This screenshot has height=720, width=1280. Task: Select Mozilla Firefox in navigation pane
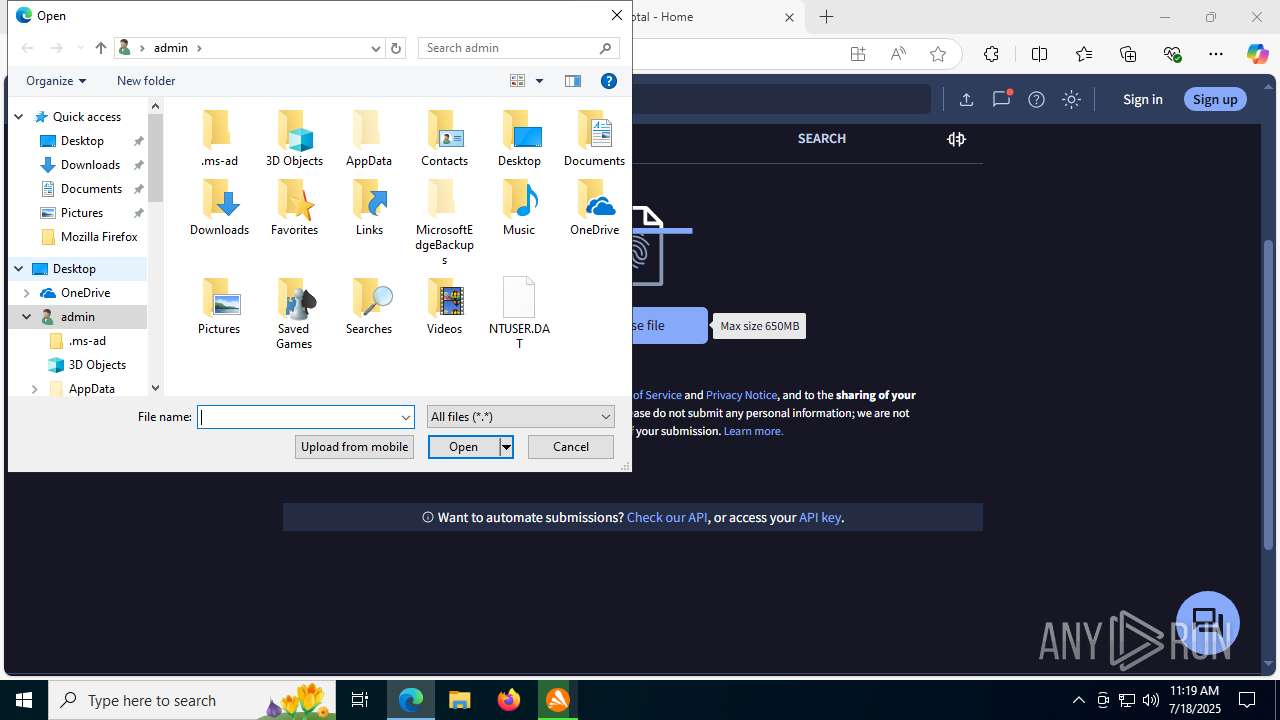99,237
